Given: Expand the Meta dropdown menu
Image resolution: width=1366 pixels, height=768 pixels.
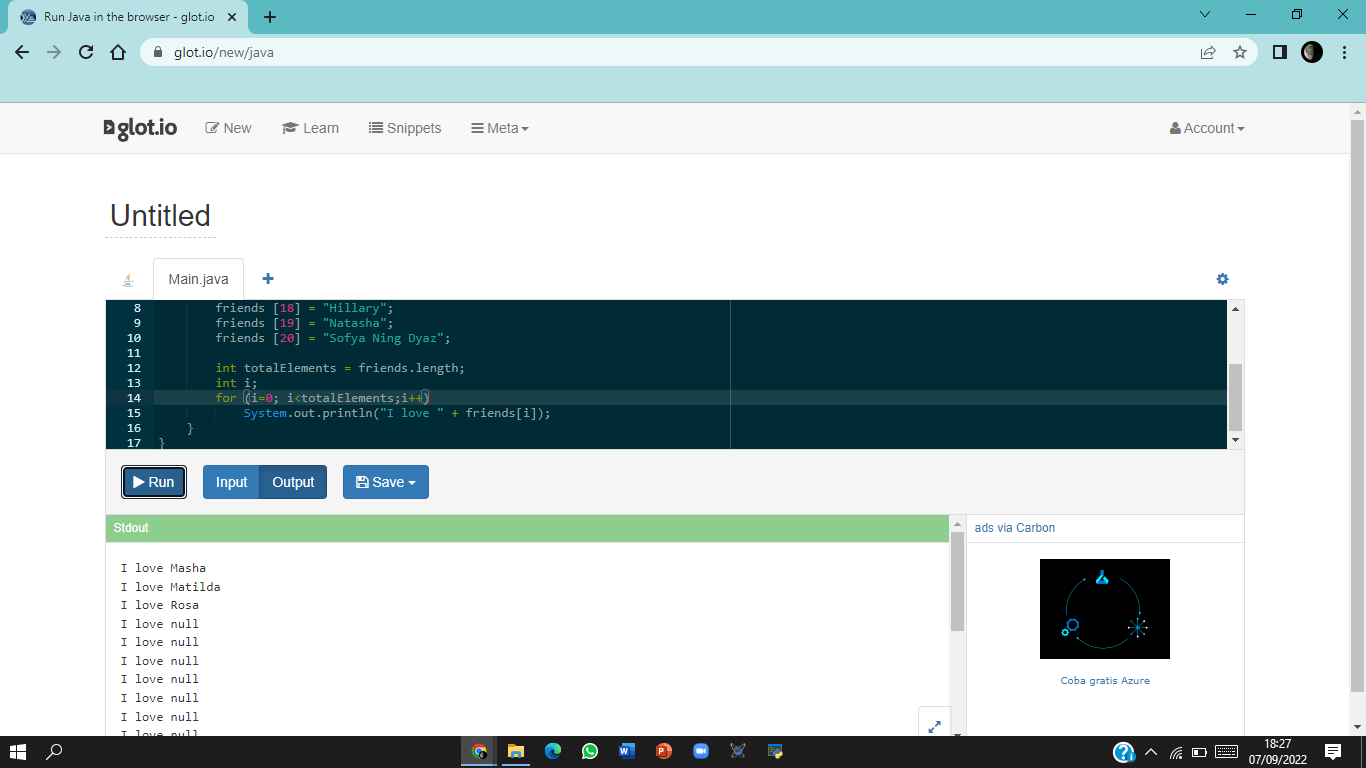Looking at the screenshot, I should coord(500,128).
